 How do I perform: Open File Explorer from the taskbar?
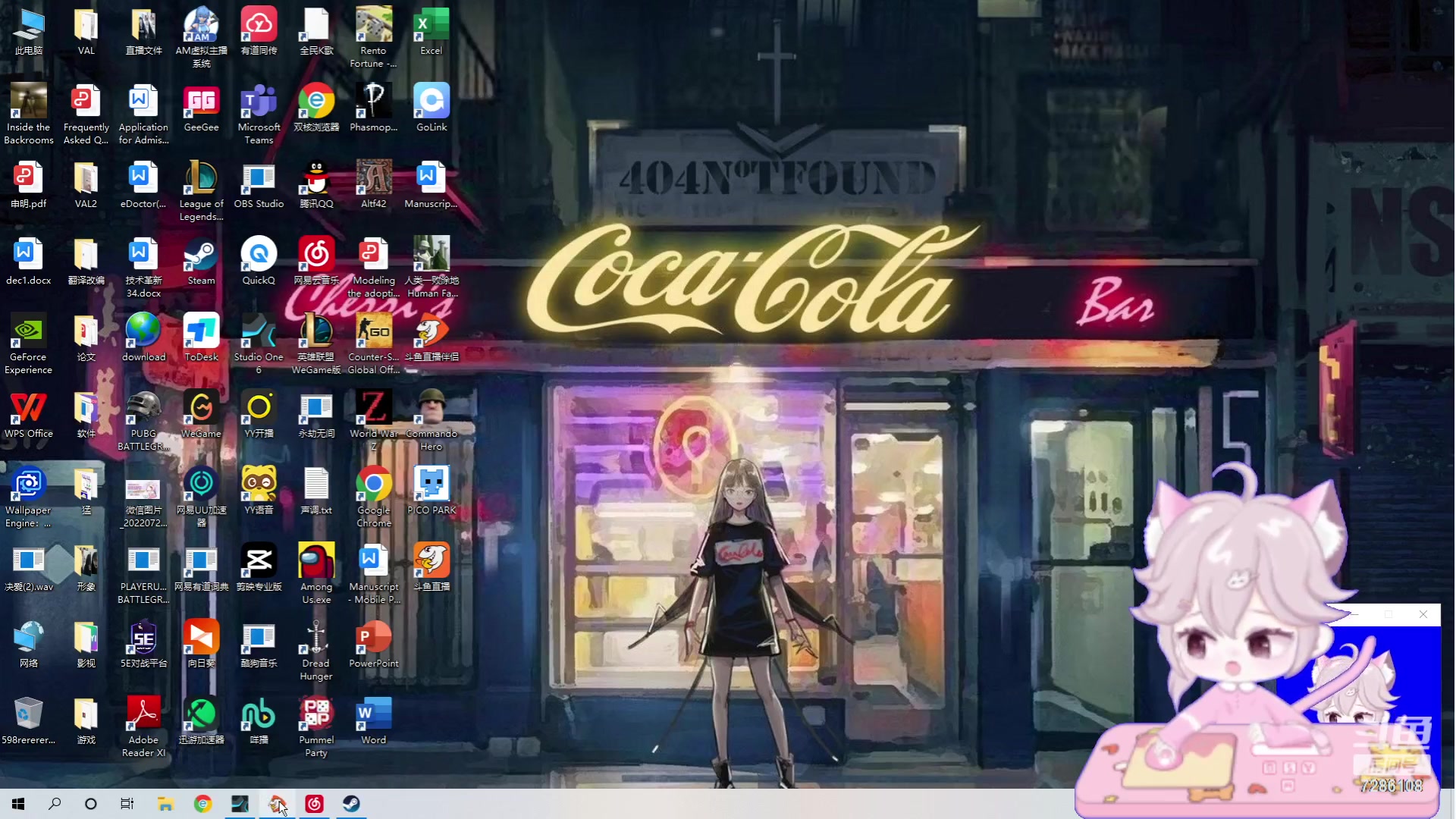165,804
